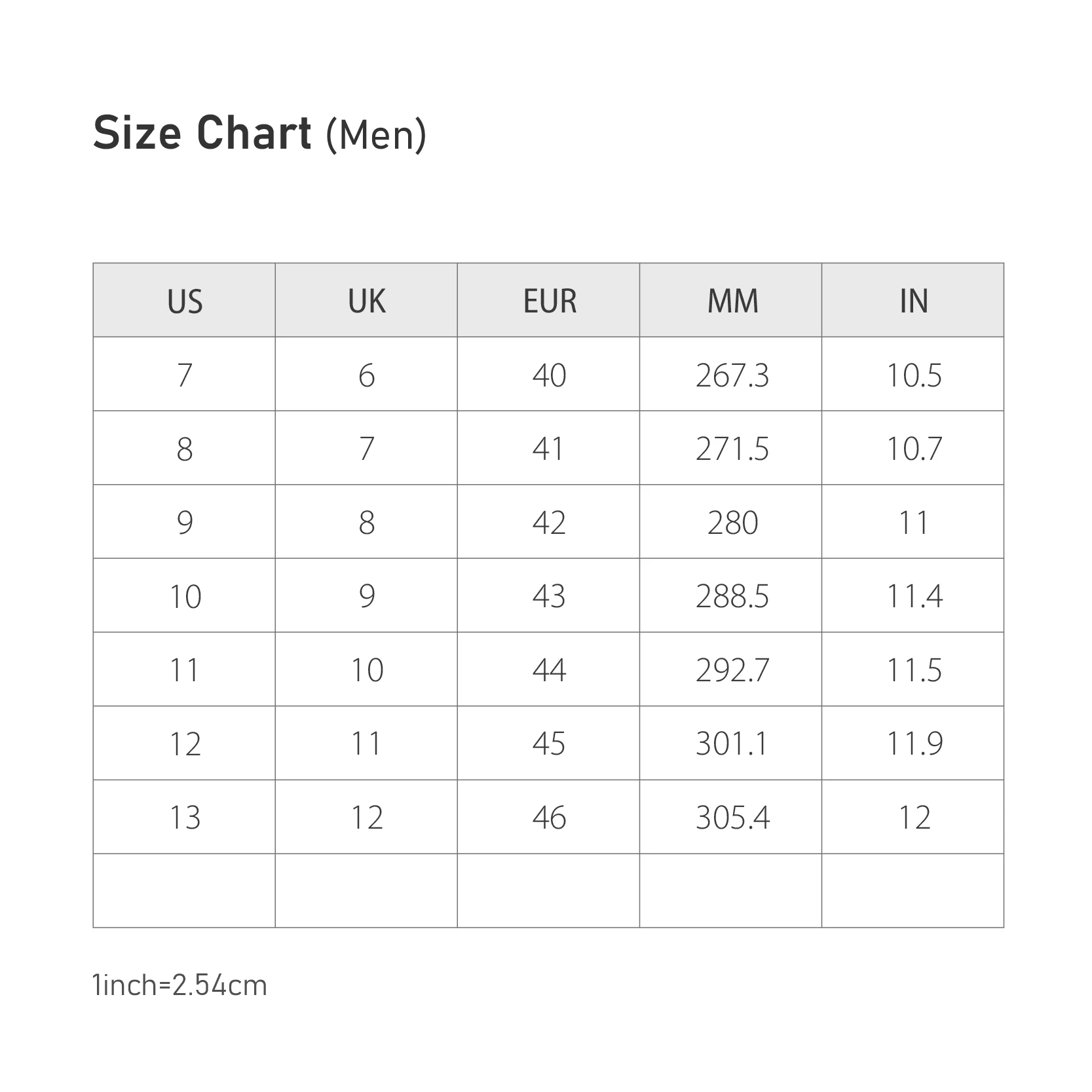1092x1092 pixels.
Task: Click the UK column header
Action: pos(366,301)
